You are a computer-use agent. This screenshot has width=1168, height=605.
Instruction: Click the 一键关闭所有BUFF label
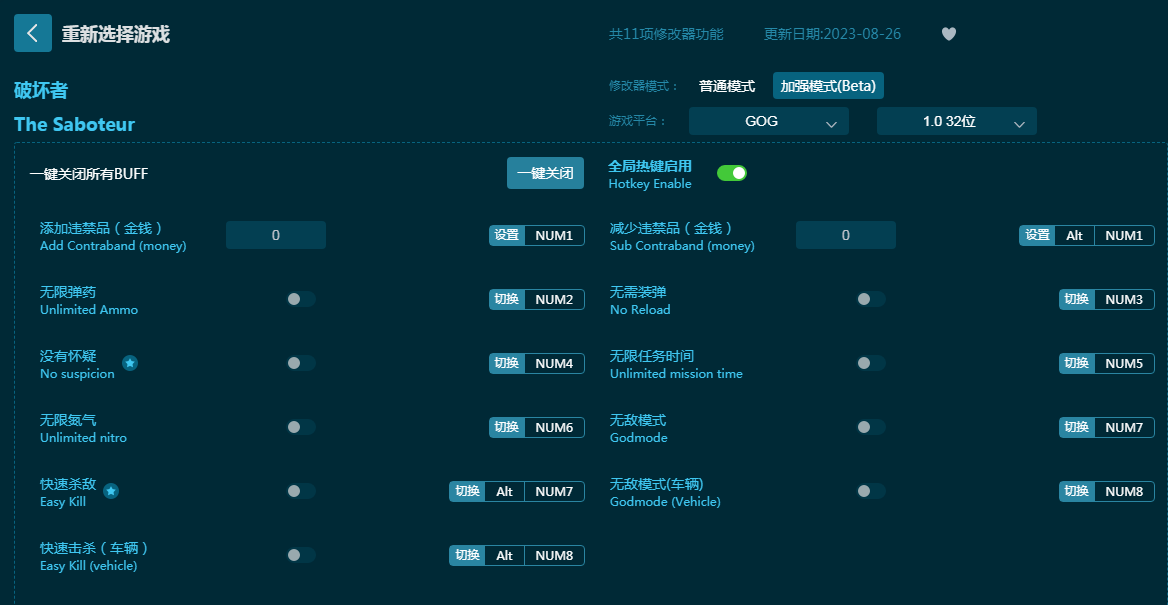[x=89, y=174]
